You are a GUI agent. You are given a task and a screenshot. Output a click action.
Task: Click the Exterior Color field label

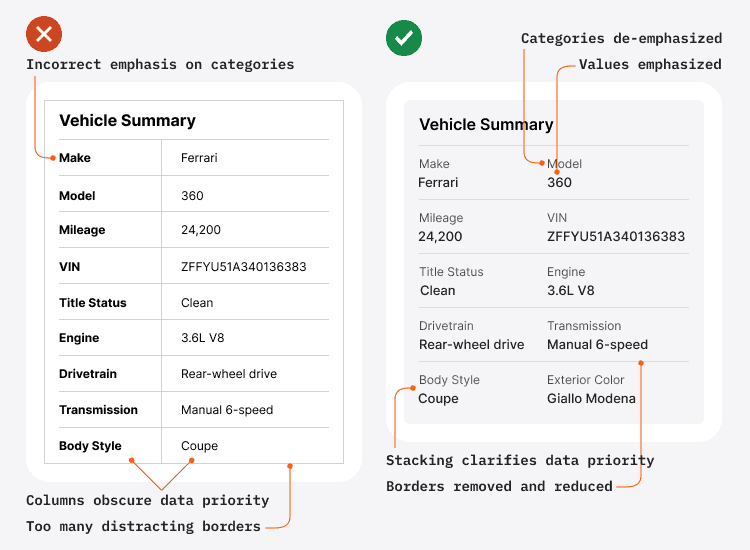pos(585,380)
